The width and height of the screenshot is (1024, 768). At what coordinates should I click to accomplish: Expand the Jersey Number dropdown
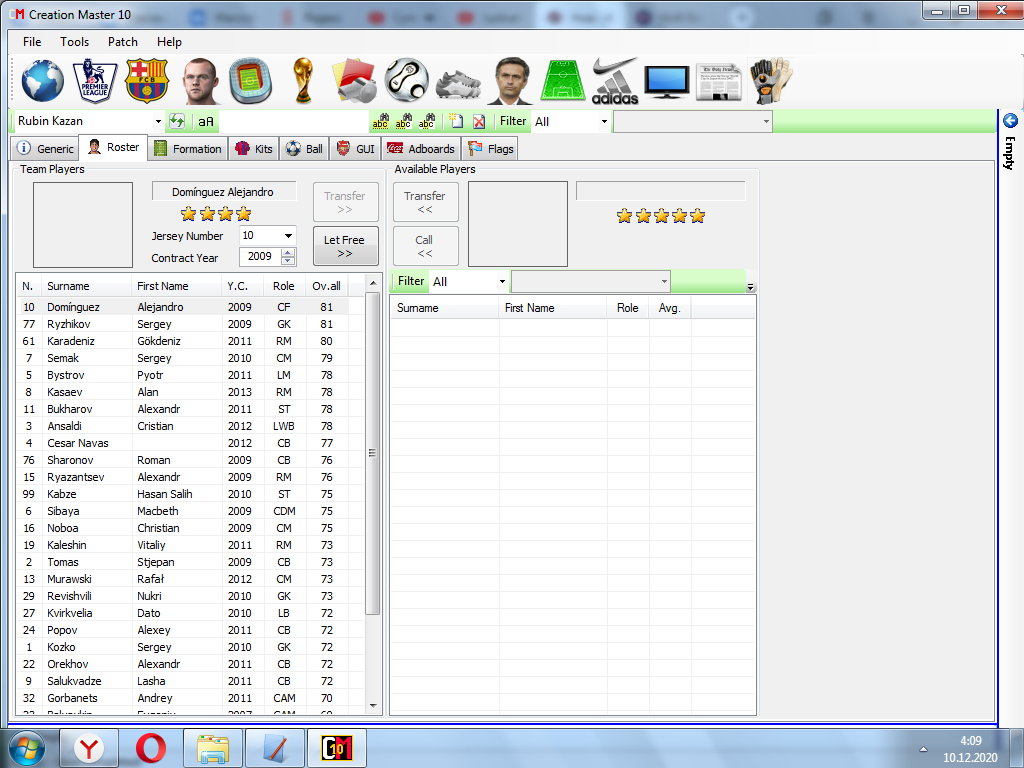pyautogui.click(x=288, y=236)
